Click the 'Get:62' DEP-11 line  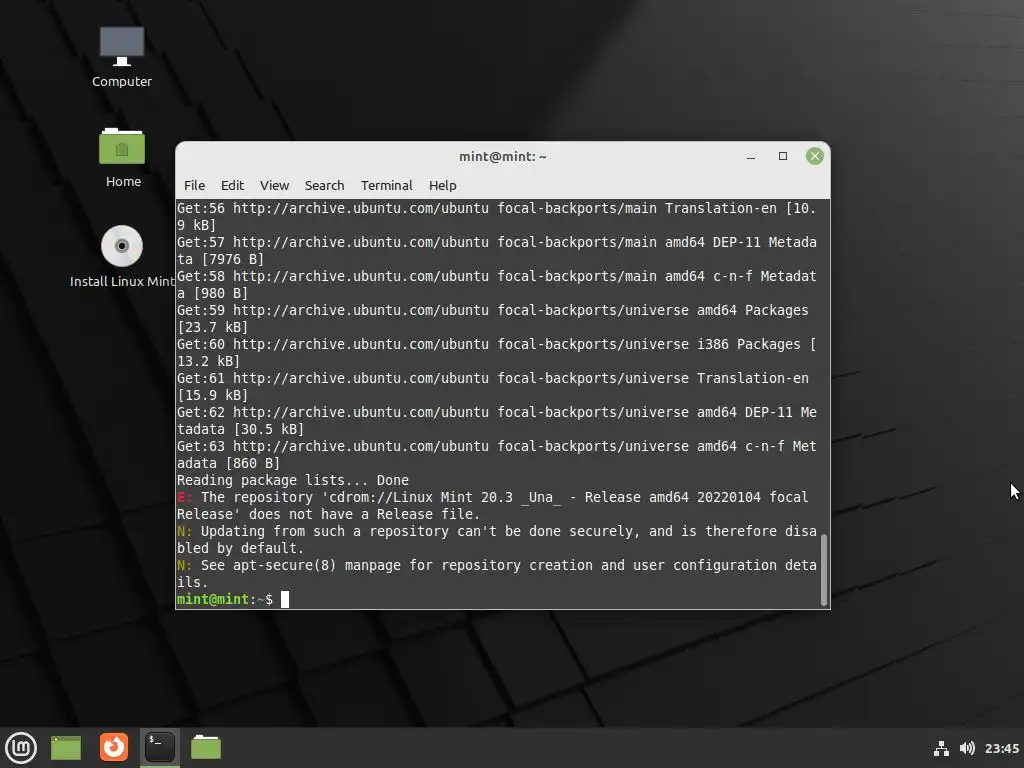coord(496,421)
